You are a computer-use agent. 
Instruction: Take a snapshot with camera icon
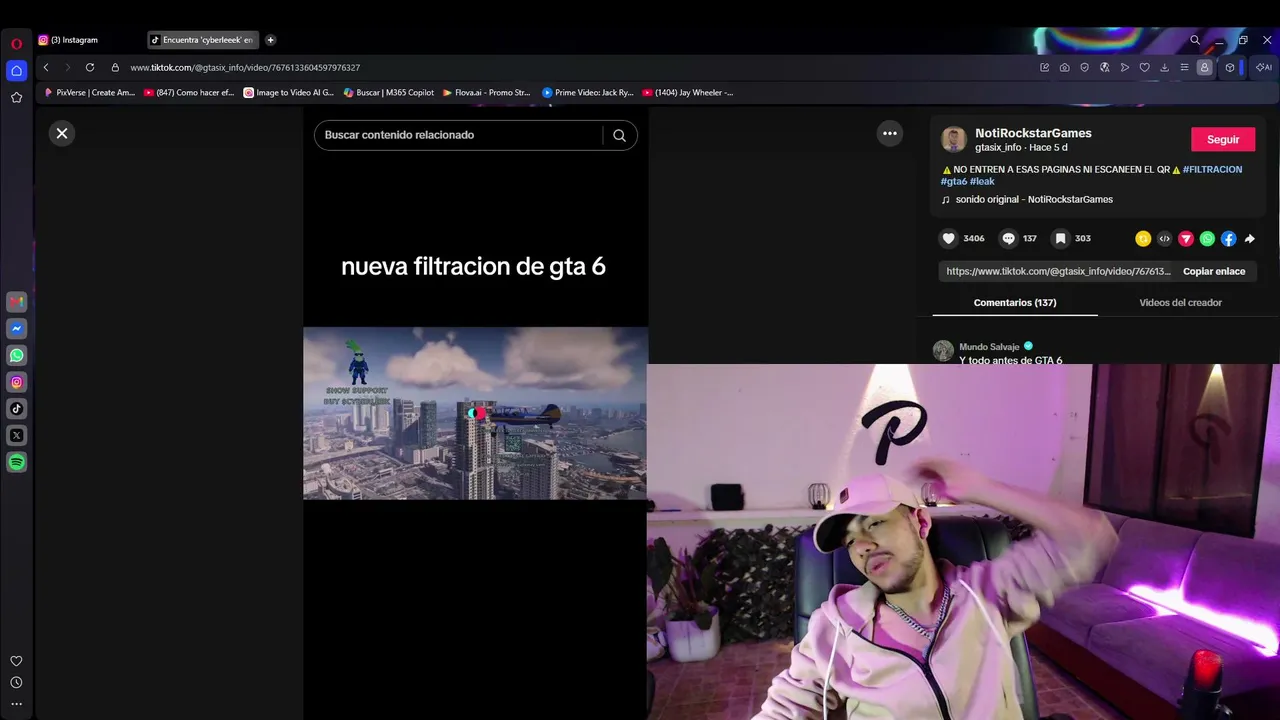tap(1064, 67)
